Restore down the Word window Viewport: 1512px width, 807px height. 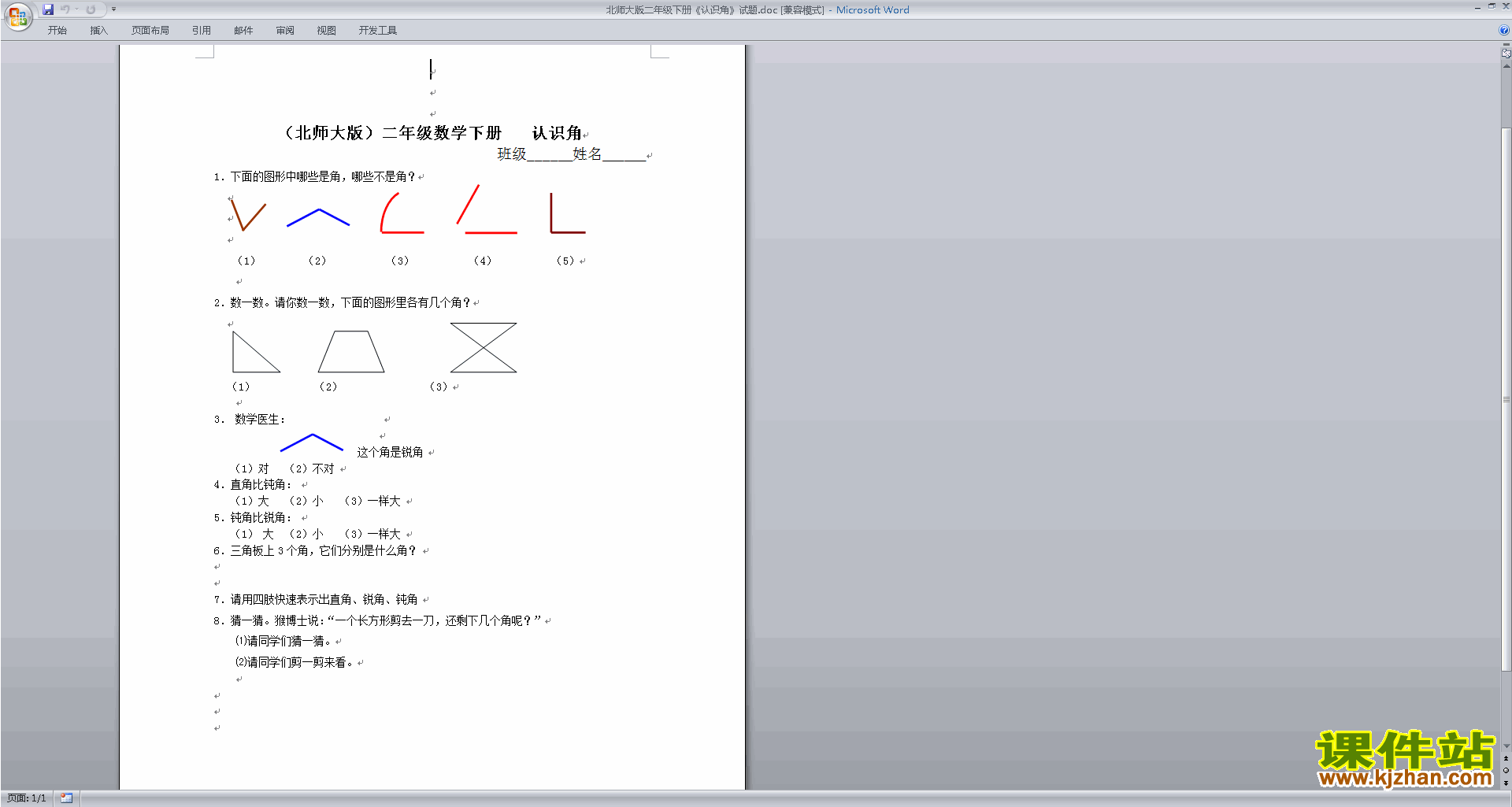coord(1492,6)
